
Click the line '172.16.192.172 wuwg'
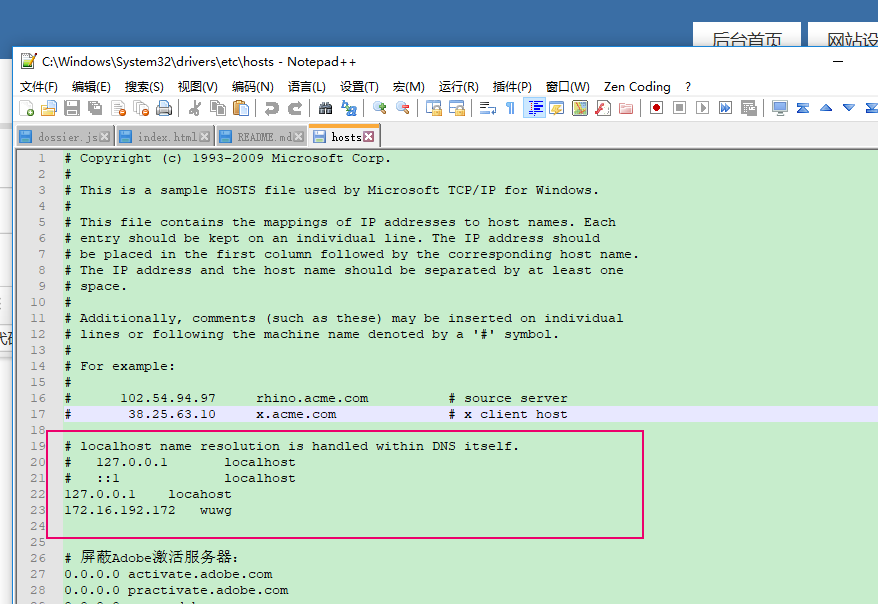click(148, 510)
